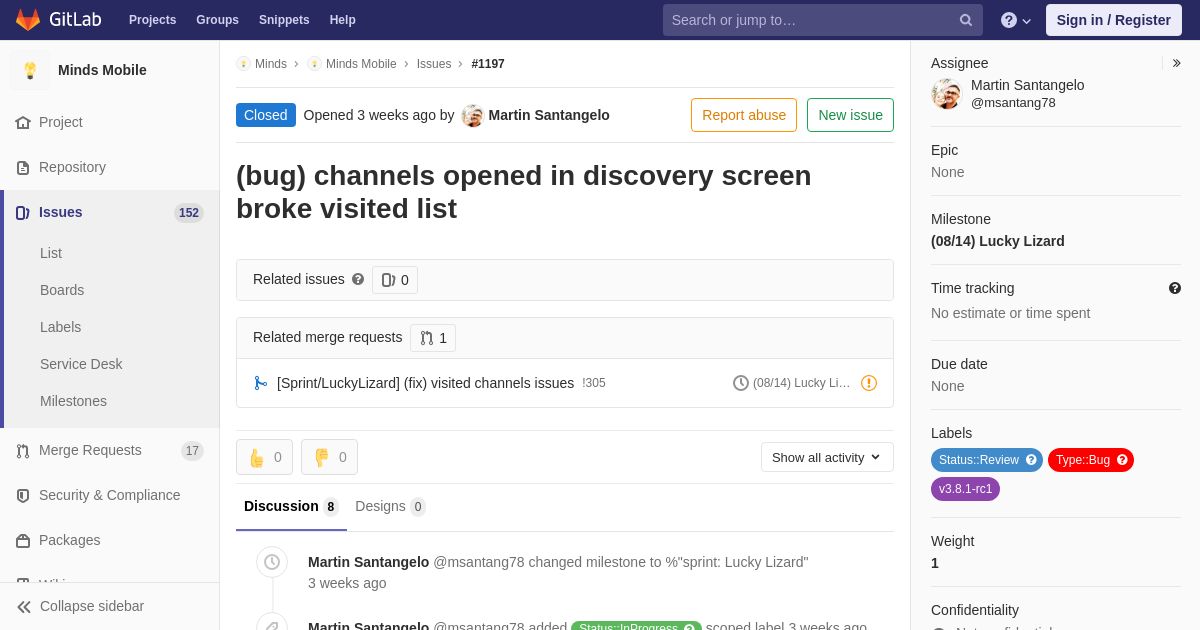
Task: Open the visited channels issues merge request
Action: [425, 383]
